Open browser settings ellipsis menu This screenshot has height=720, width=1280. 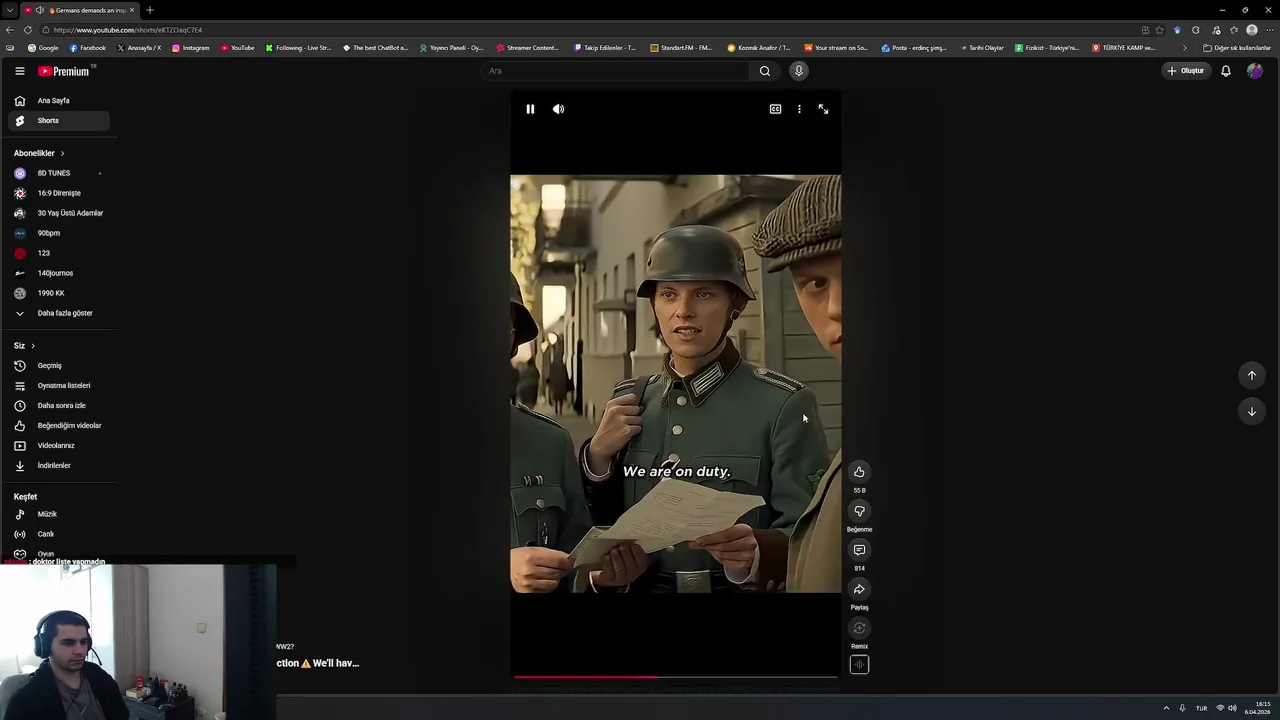click(1269, 30)
